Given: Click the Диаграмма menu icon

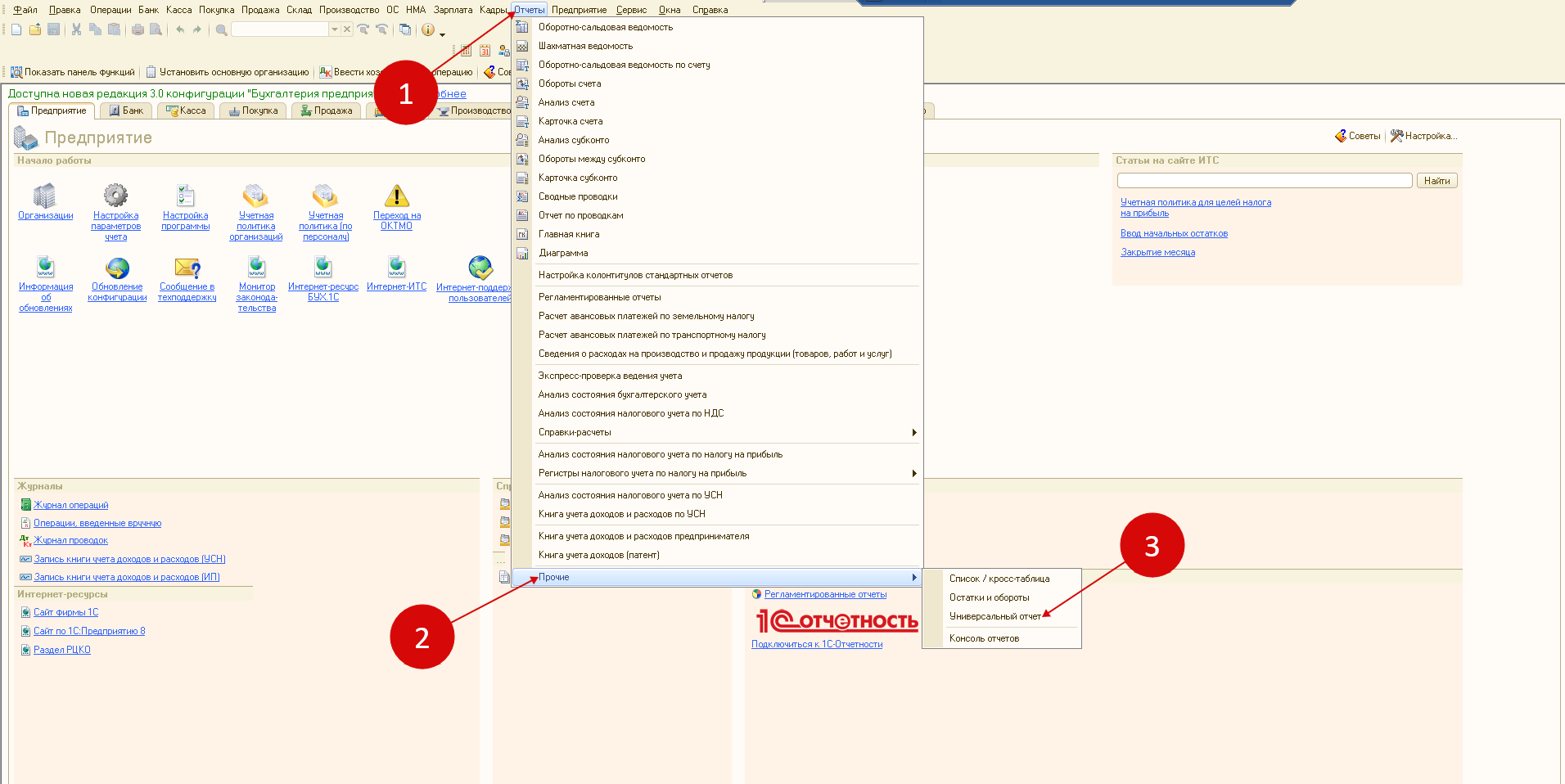Looking at the screenshot, I should (x=522, y=253).
